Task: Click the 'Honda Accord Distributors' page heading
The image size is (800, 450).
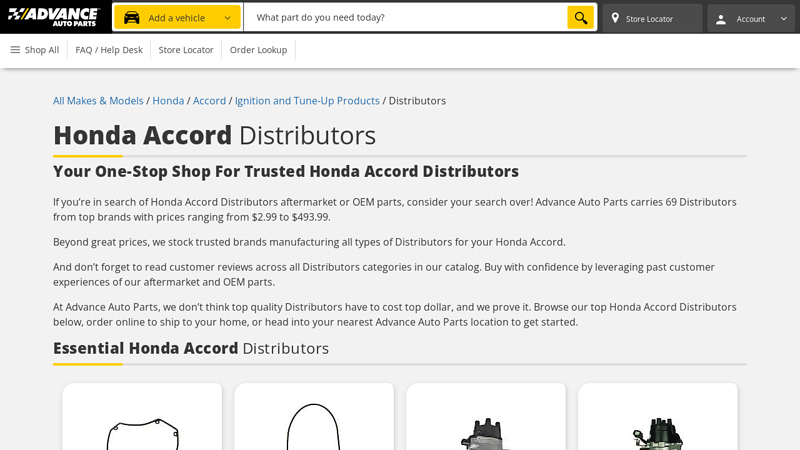Action: click(214, 135)
